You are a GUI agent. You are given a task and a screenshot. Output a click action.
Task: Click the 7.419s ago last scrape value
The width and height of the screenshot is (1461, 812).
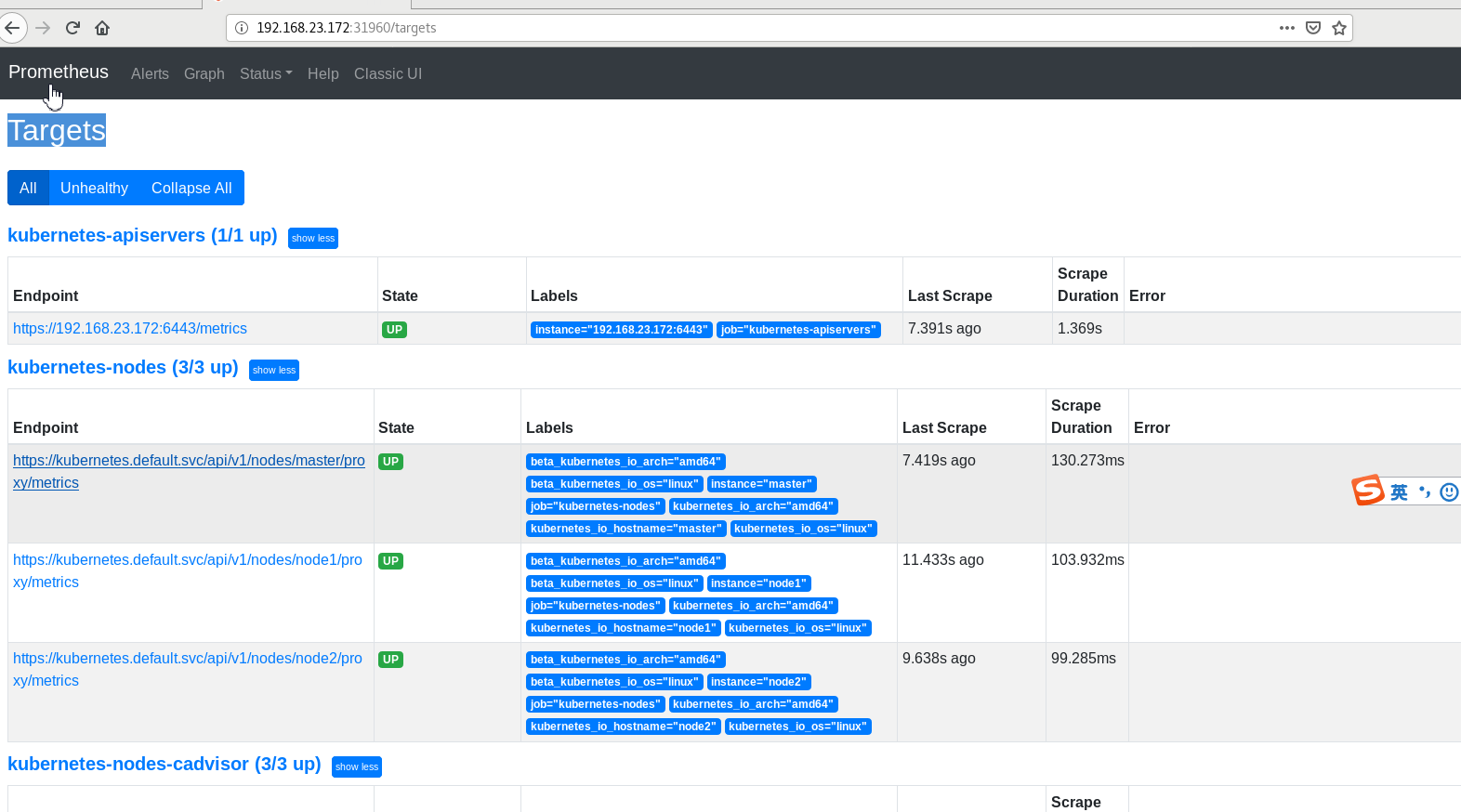939,461
